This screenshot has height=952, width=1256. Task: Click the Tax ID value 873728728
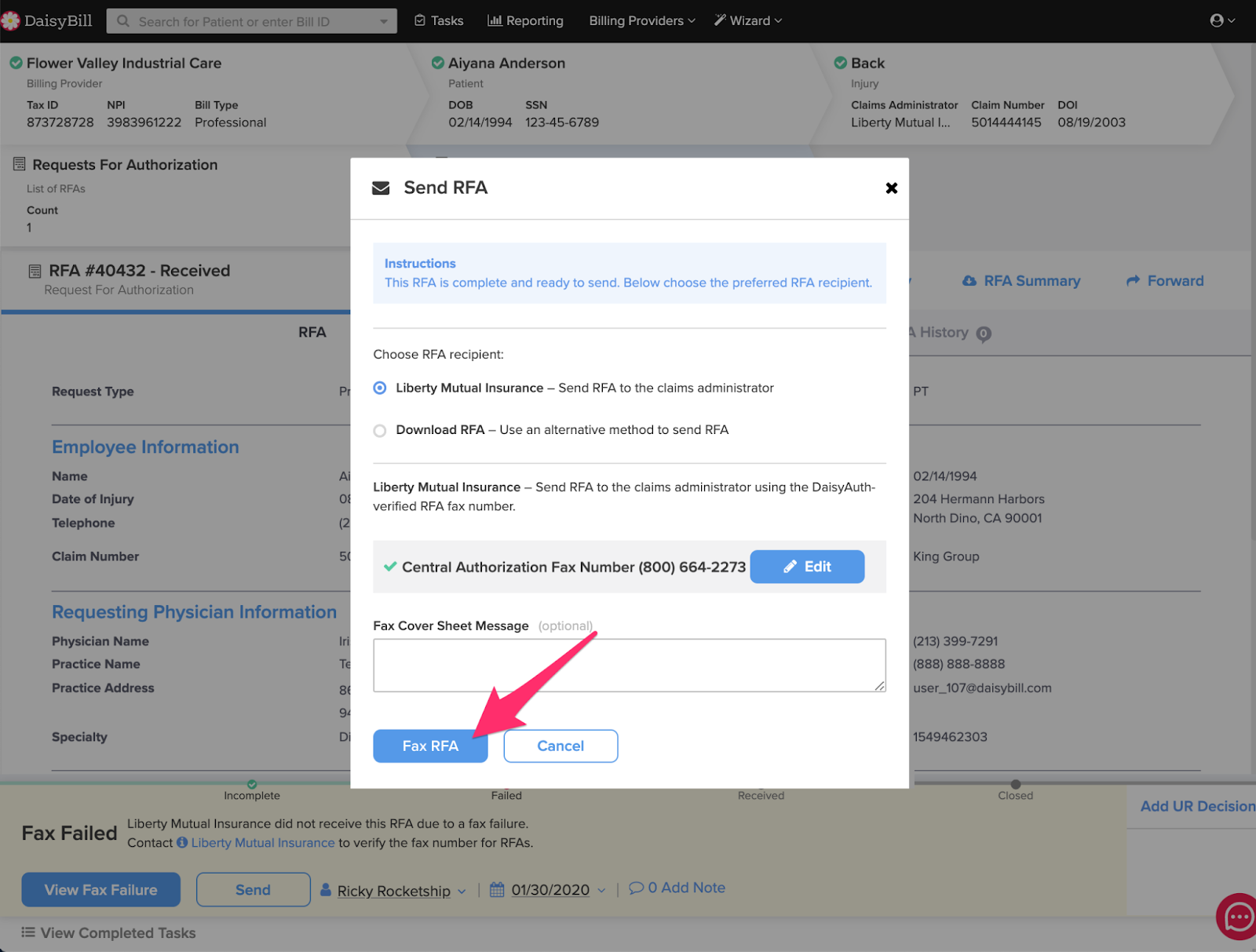point(60,122)
